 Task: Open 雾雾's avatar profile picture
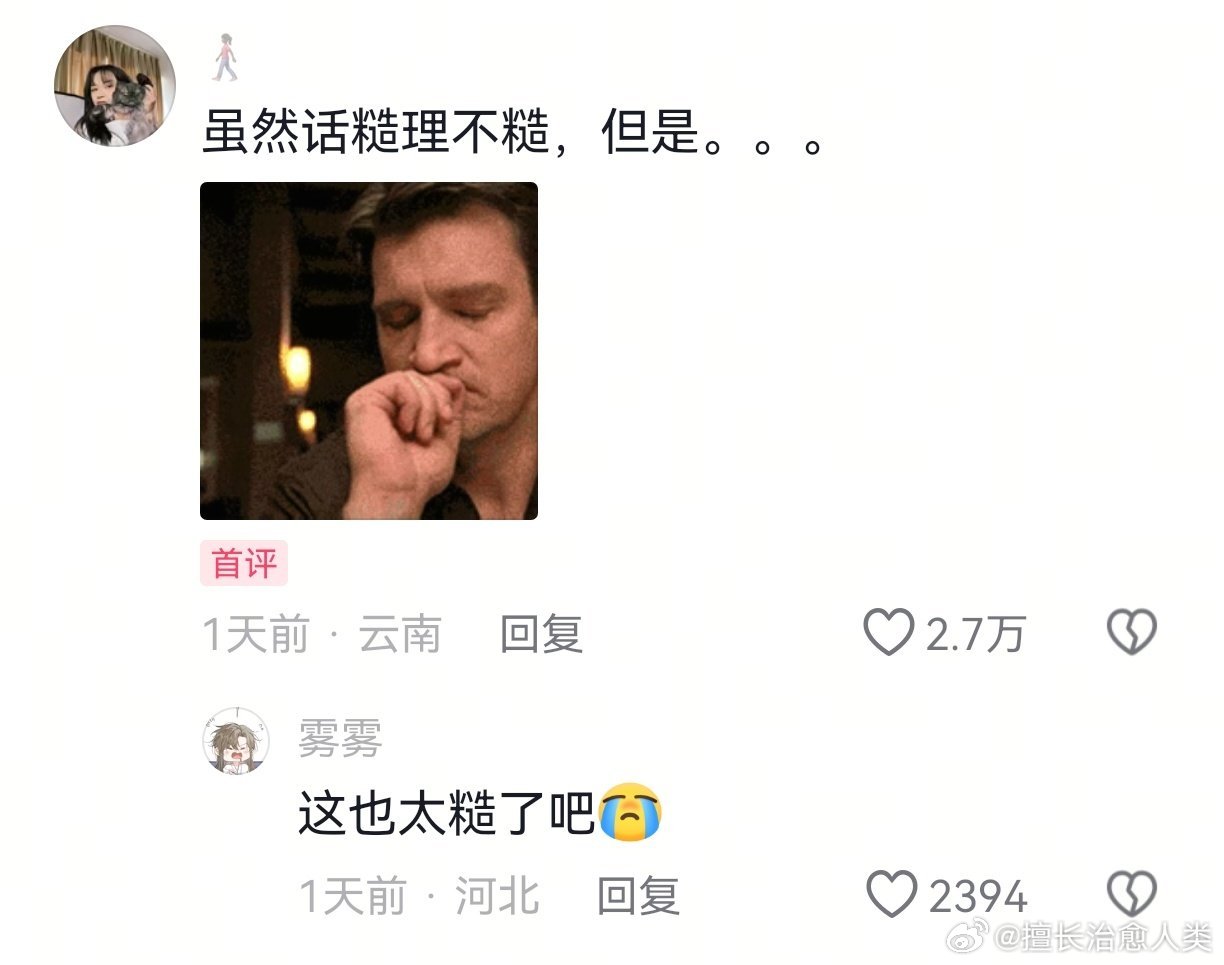pyautogui.click(x=236, y=742)
